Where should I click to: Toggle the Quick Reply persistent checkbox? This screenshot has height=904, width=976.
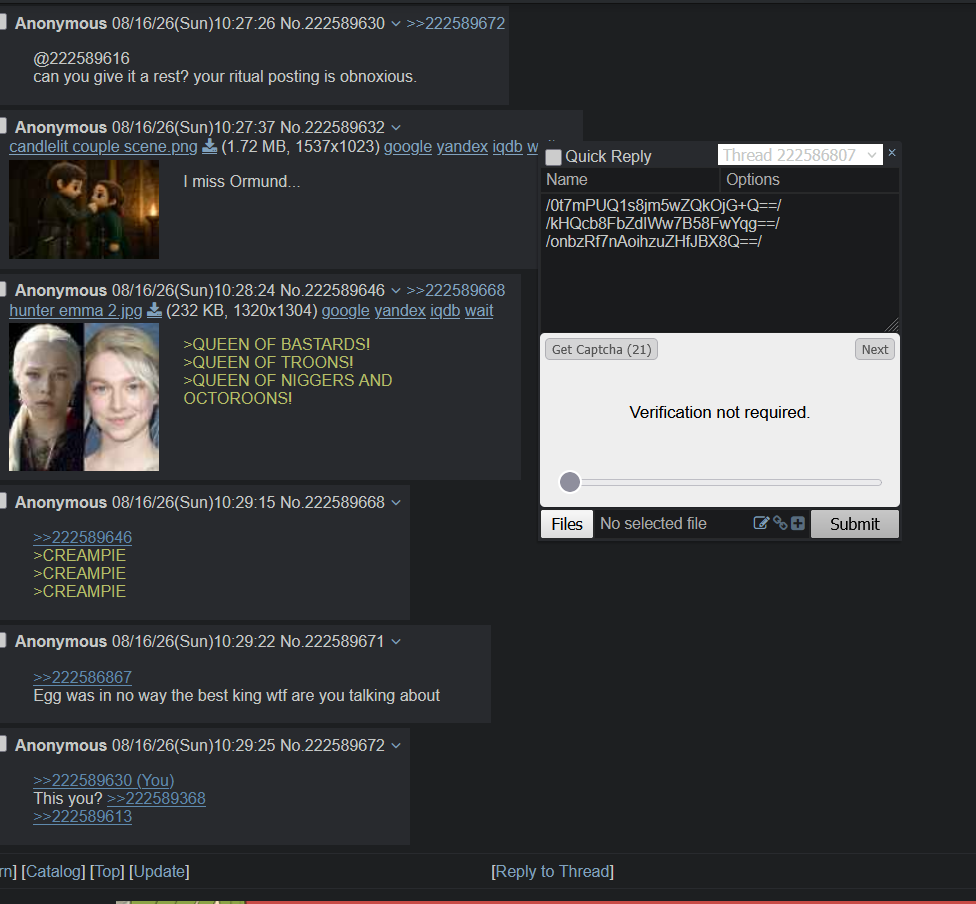pos(553,157)
